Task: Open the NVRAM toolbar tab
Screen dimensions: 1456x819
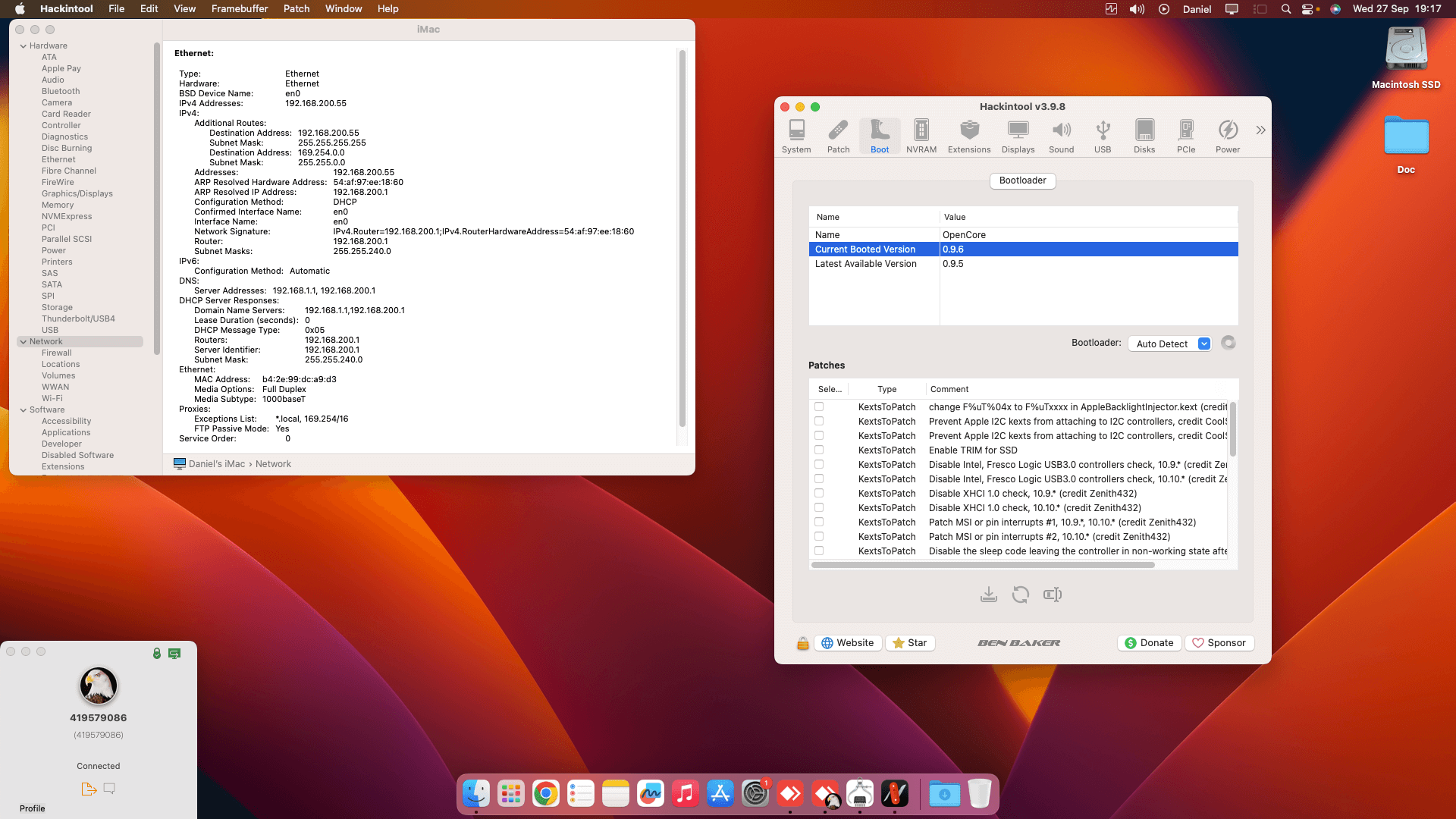Action: click(x=921, y=136)
